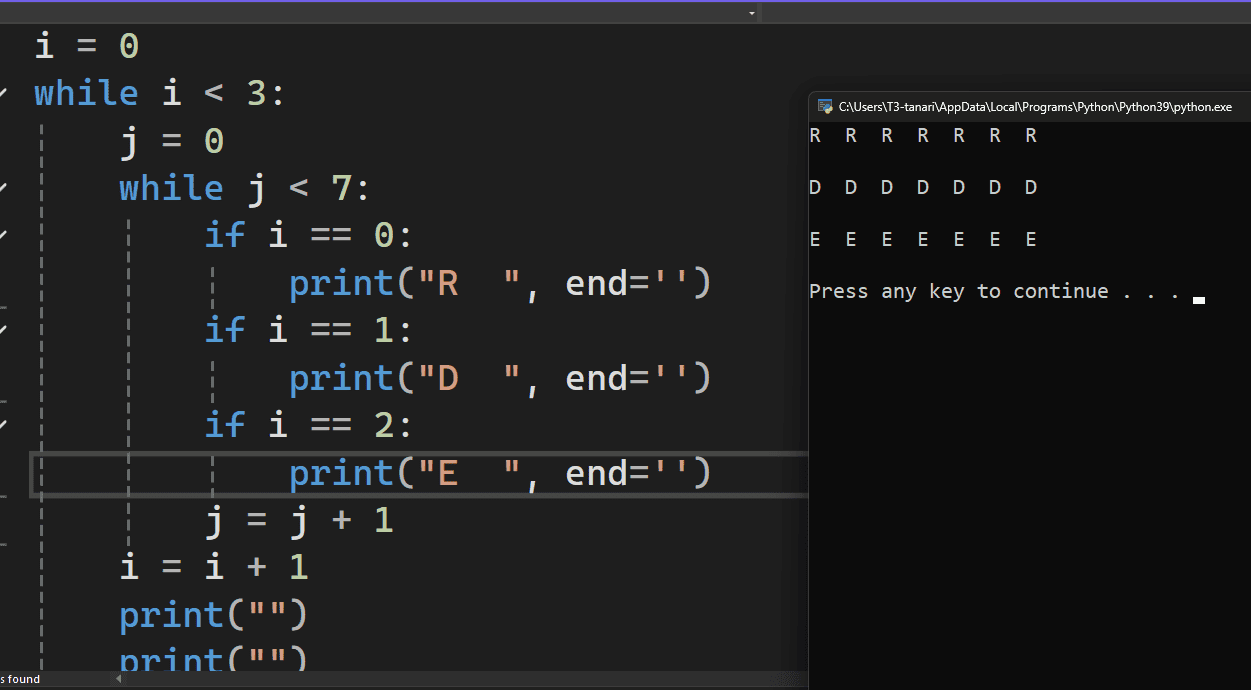
Task: Click the first row of R output in console
Action: coord(920,135)
